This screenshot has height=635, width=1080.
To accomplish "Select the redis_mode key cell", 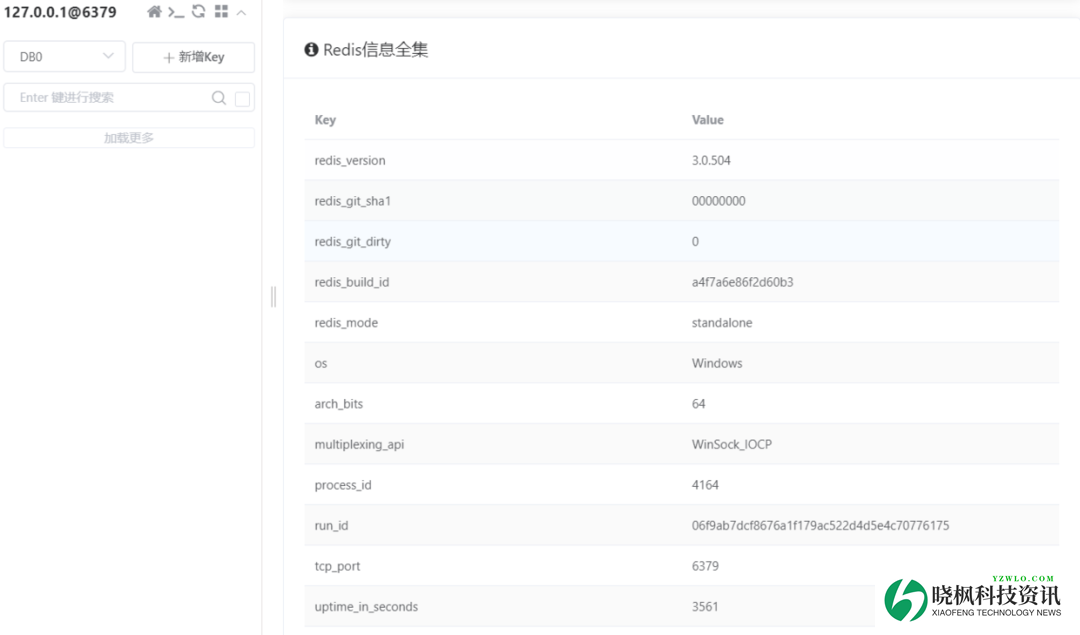I will (x=346, y=323).
